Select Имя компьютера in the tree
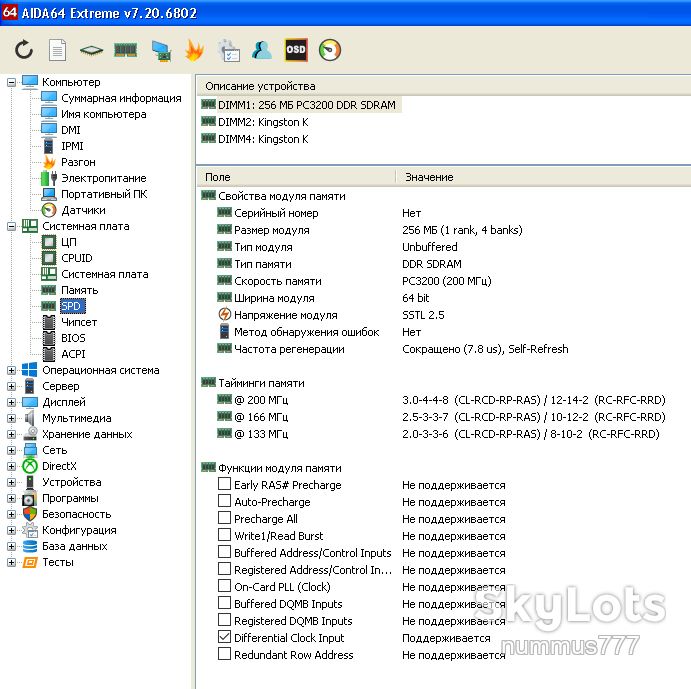The image size is (691, 689). (x=104, y=114)
